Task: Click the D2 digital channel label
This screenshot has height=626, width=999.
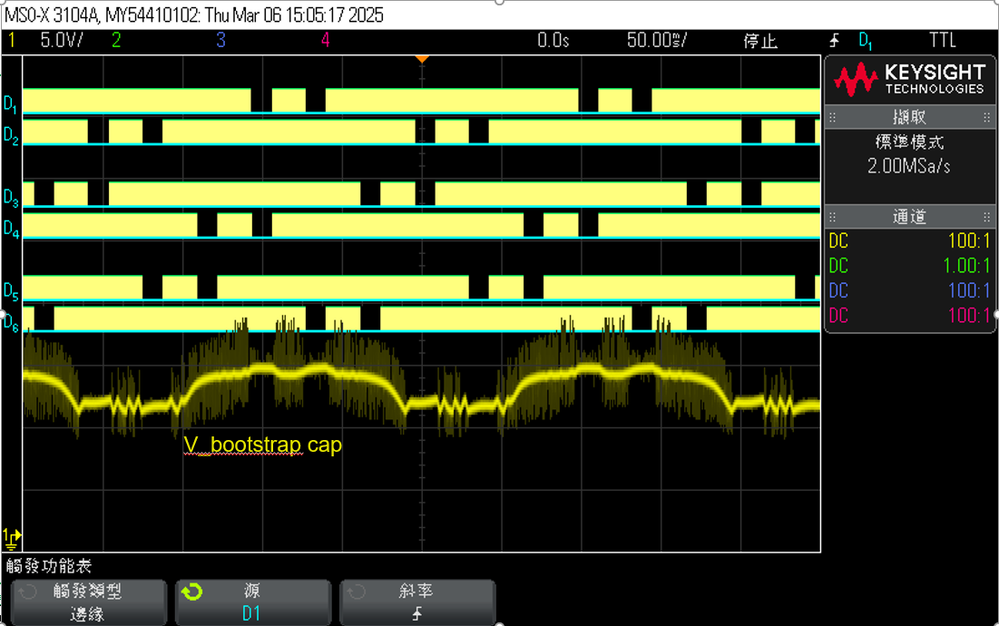Action: click(x=10, y=135)
